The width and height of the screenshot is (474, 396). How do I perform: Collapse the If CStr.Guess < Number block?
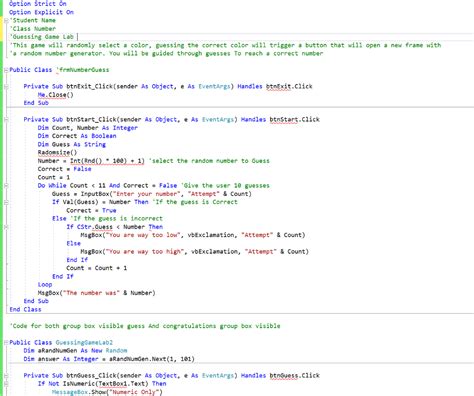point(6,227)
